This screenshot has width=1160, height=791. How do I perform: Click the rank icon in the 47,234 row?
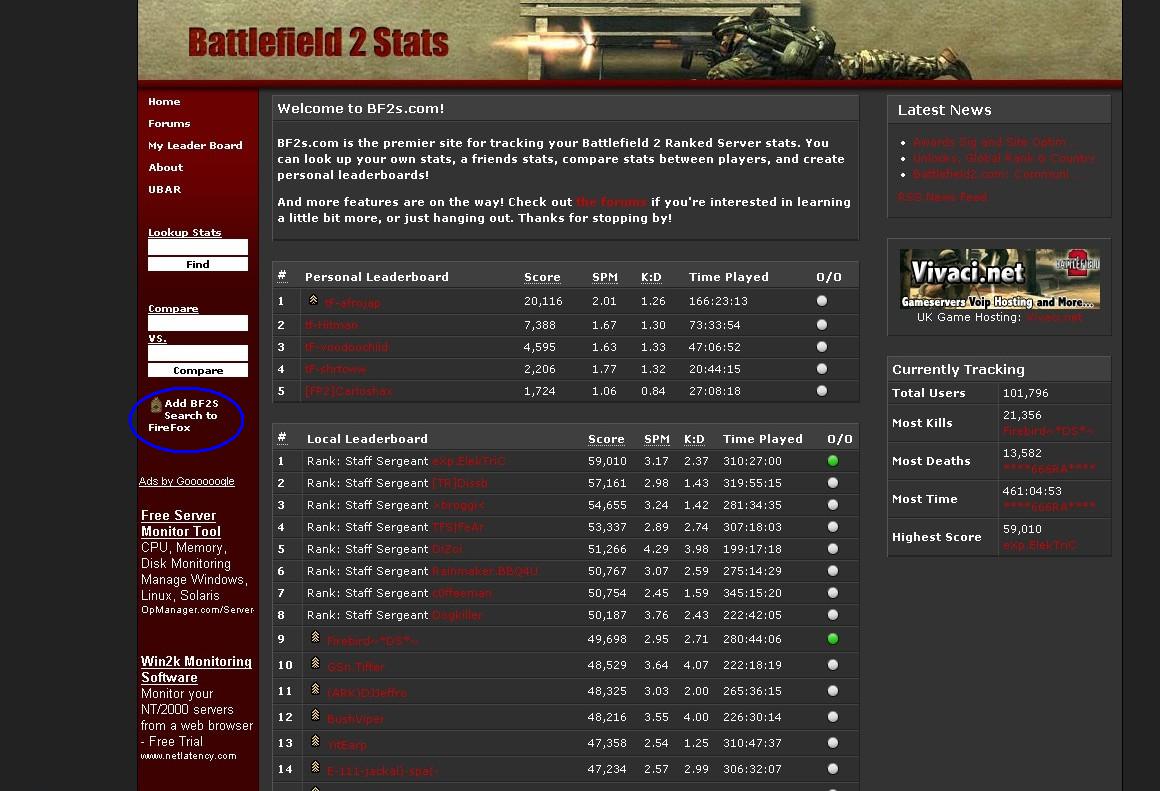coord(315,767)
